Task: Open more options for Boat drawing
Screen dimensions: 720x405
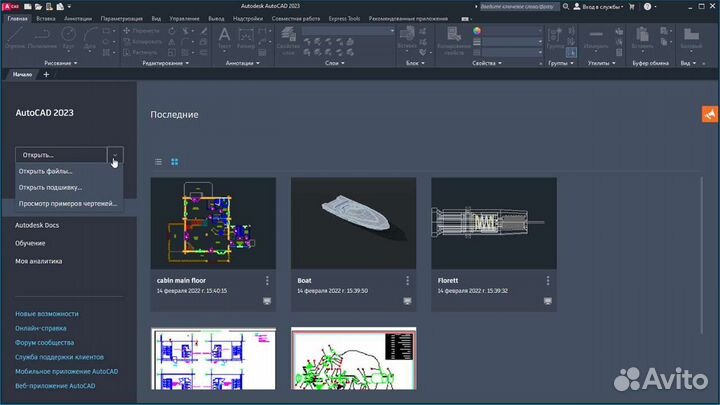Action: coord(407,281)
